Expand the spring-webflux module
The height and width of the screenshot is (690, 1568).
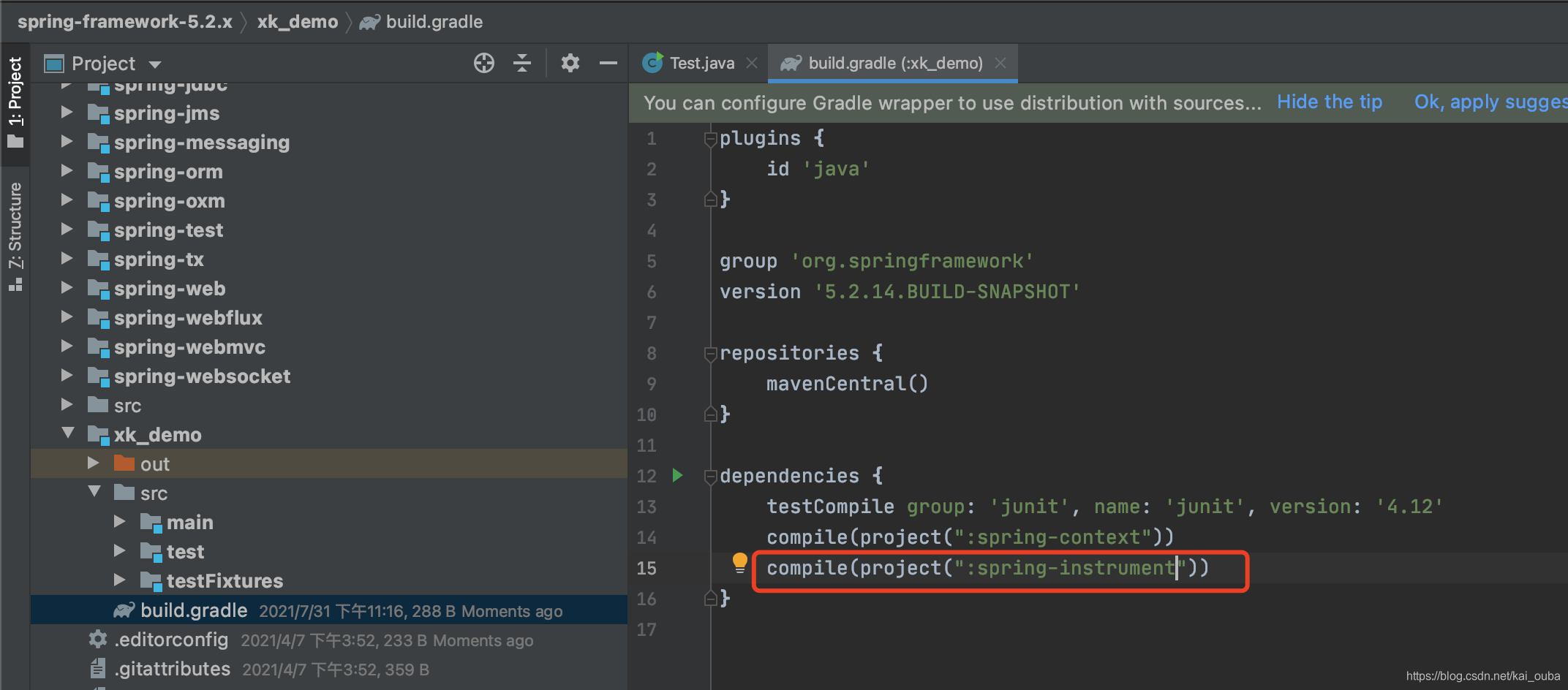(67, 317)
